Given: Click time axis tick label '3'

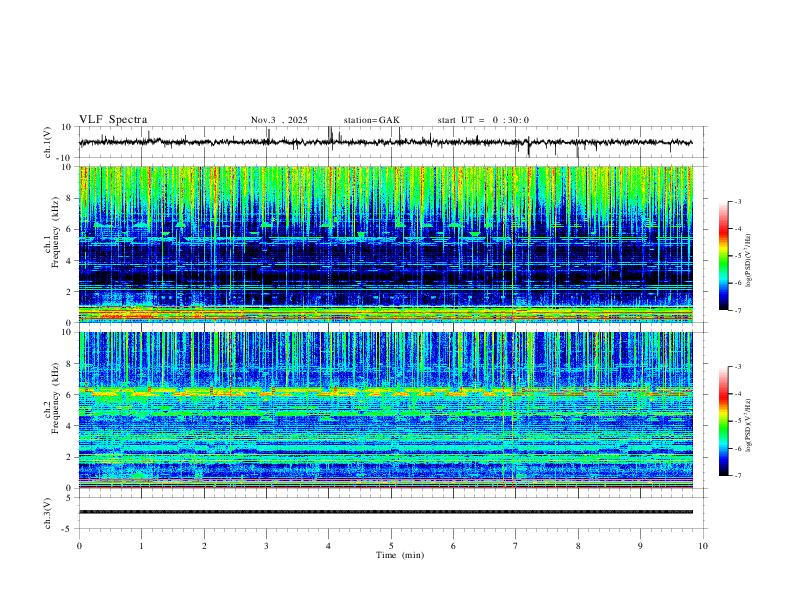Looking at the screenshot, I should pyautogui.click(x=266, y=546).
